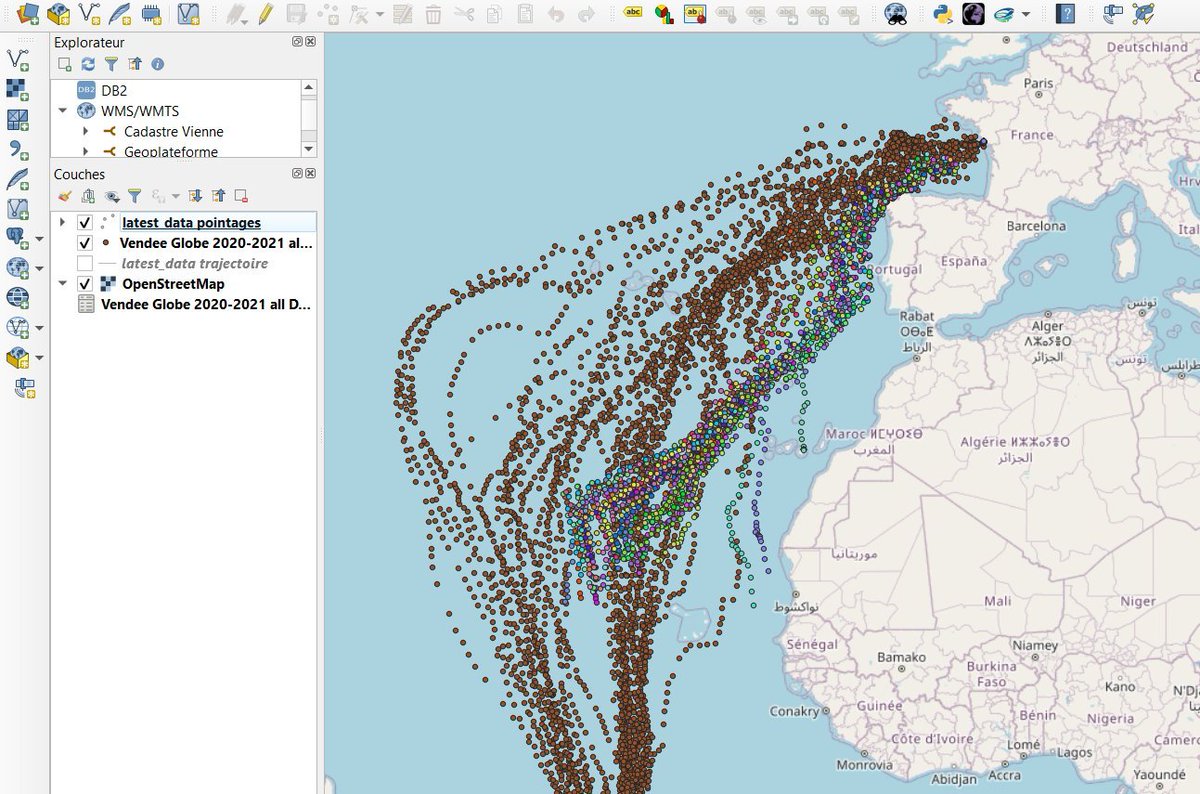Refresh the Explorateur browser panel
This screenshot has height=794, width=1200.
coord(88,64)
